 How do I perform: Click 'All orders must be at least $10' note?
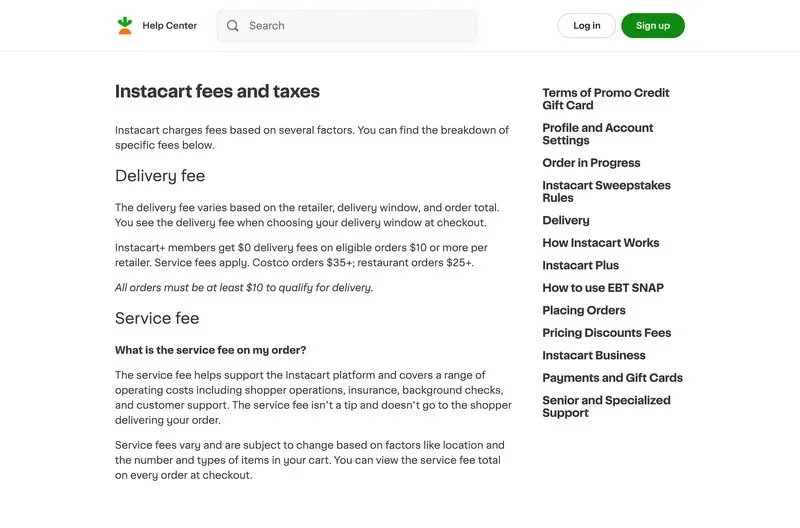[x=244, y=288]
